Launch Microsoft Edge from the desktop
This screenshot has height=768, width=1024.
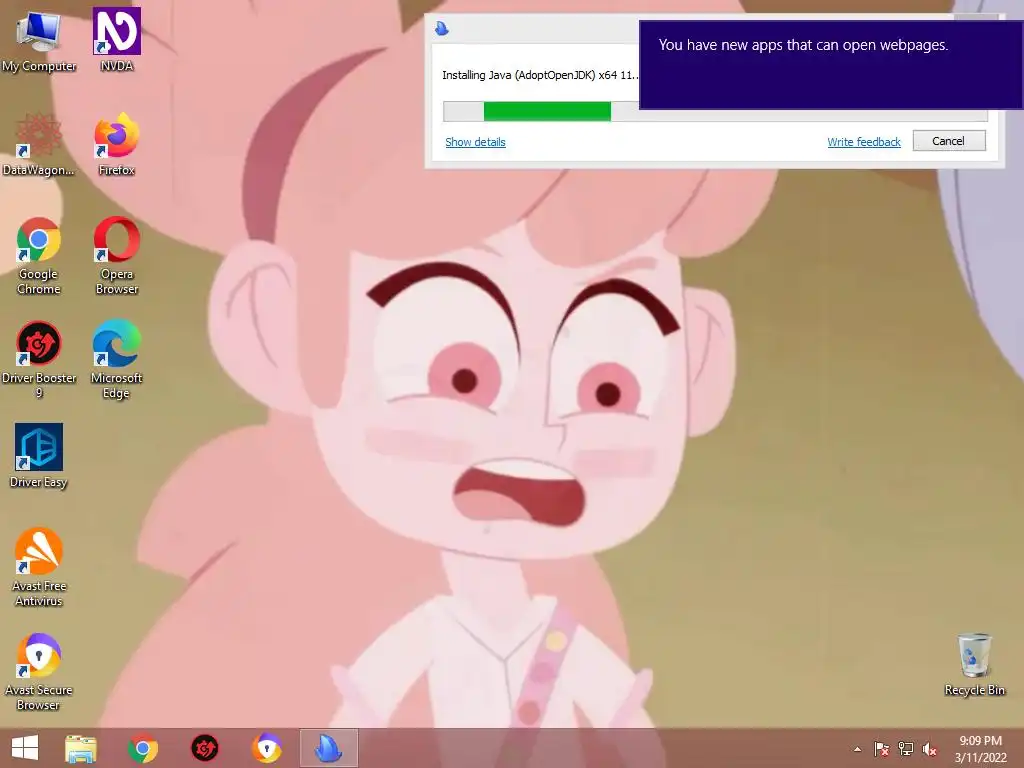(x=116, y=360)
